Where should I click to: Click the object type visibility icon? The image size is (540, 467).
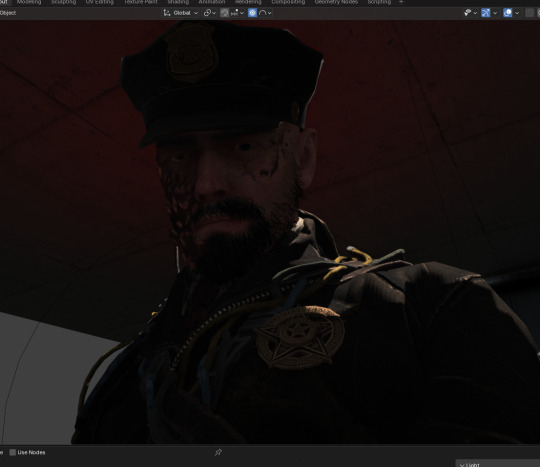(x=467, y=13)
